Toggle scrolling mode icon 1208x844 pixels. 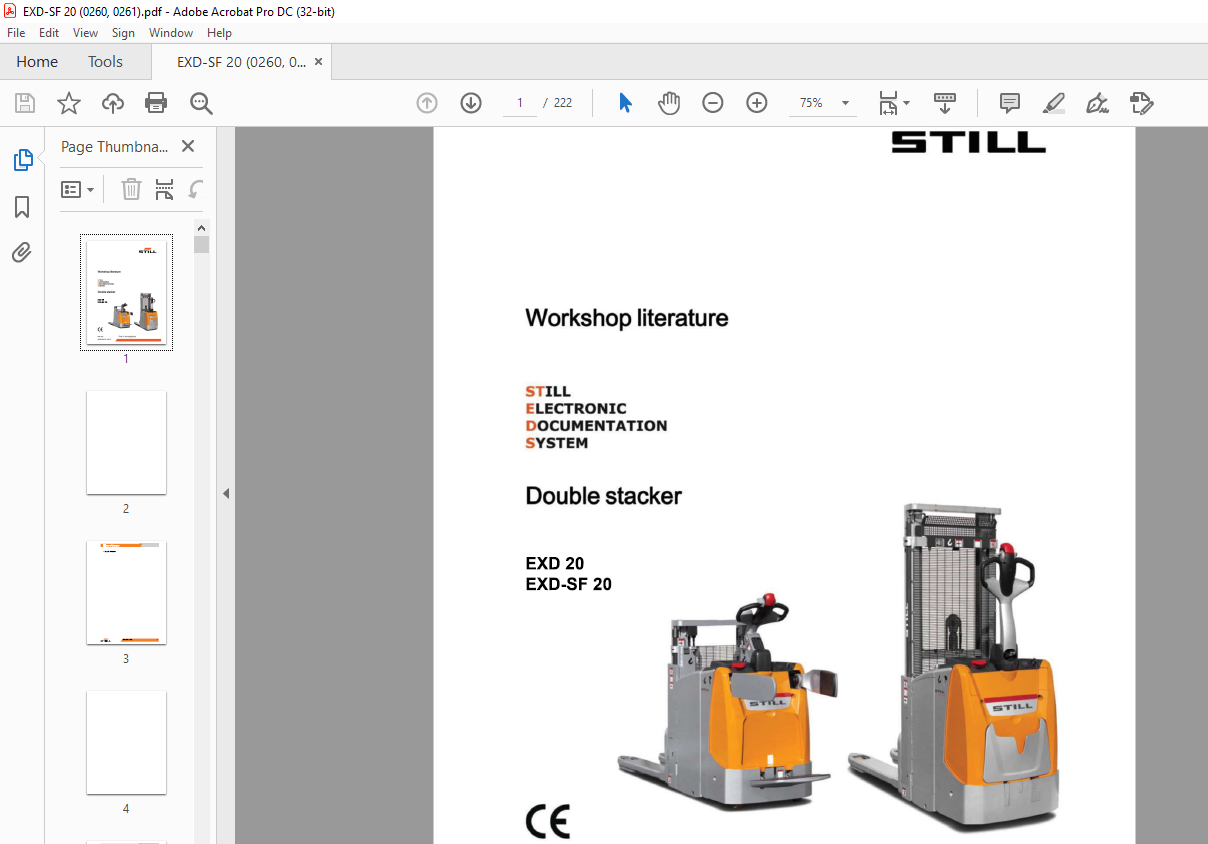click(x=945, y=103)
